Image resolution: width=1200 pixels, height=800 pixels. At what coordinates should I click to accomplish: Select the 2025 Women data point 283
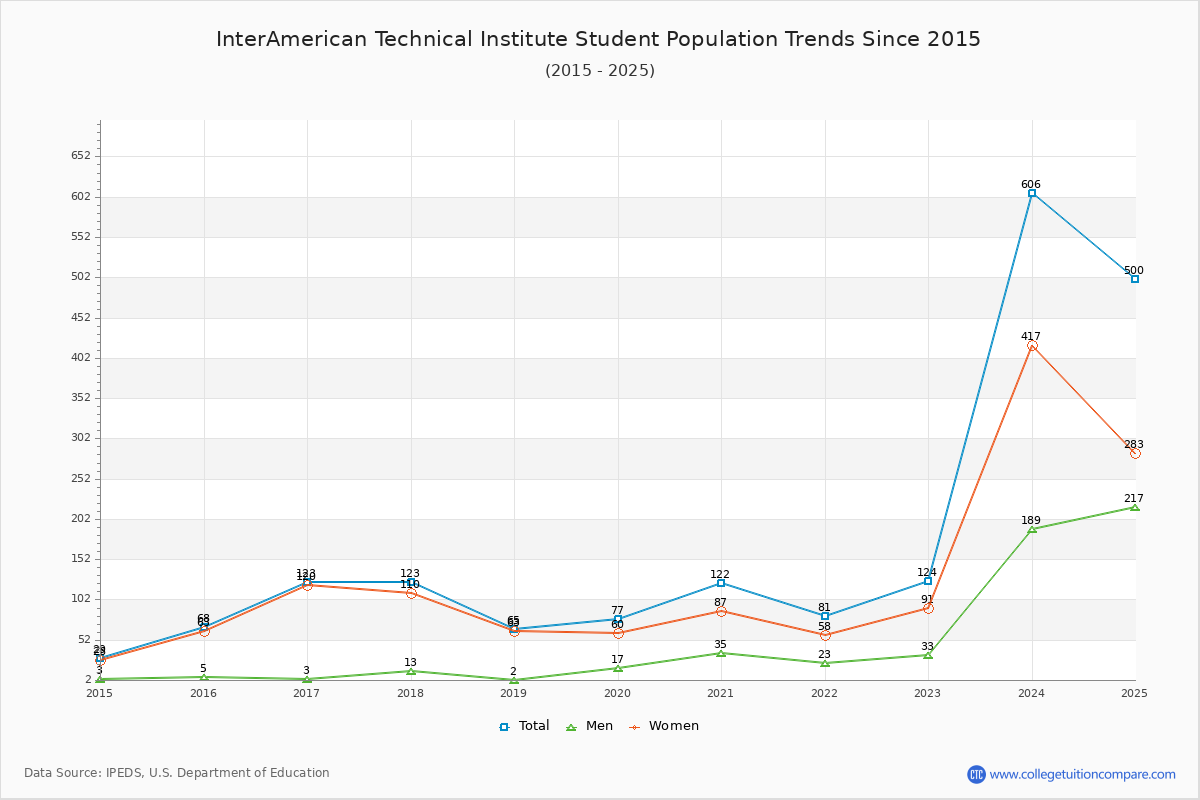[1135, 453]
